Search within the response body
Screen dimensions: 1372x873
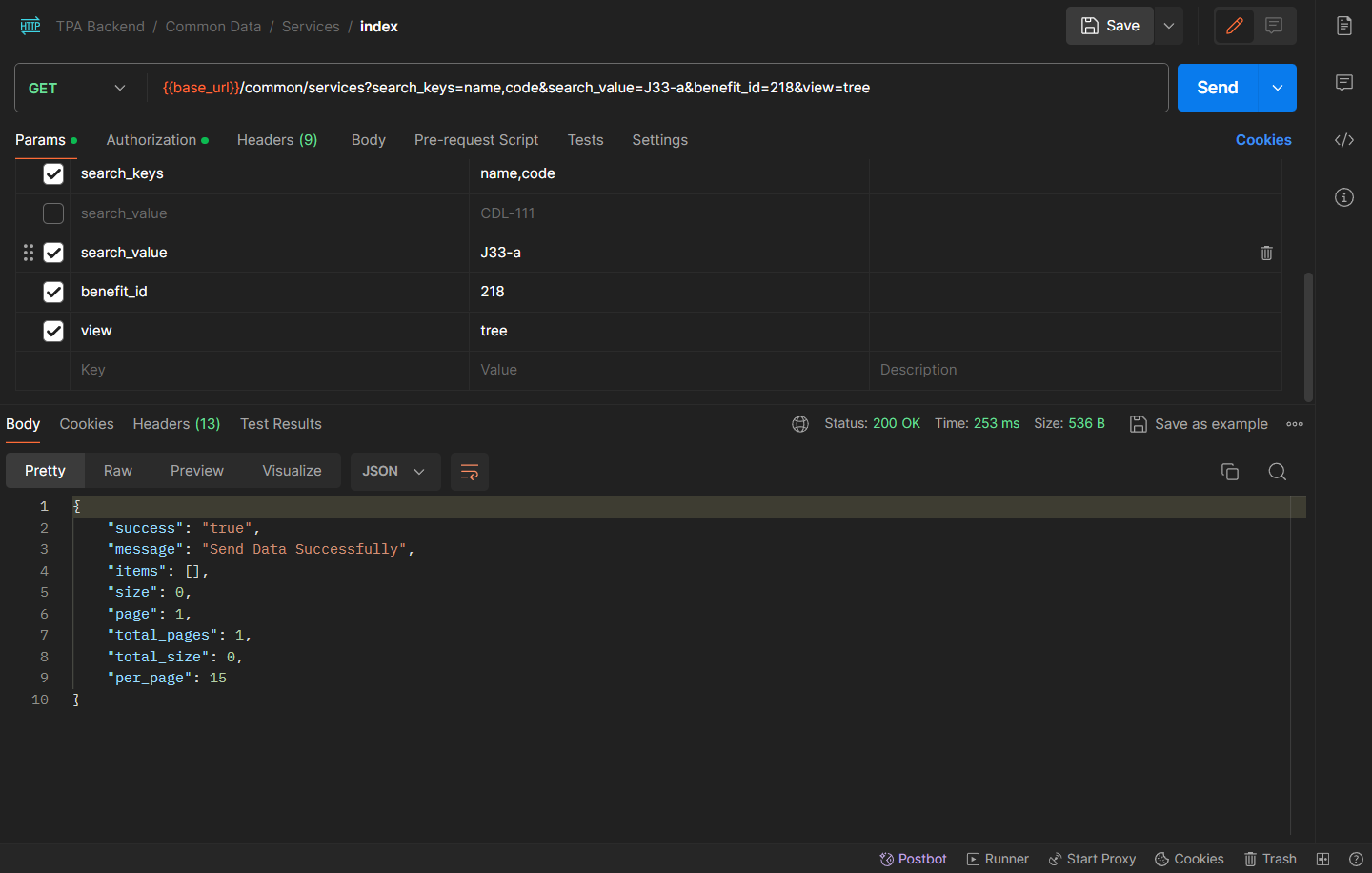tap(1277, 472)
